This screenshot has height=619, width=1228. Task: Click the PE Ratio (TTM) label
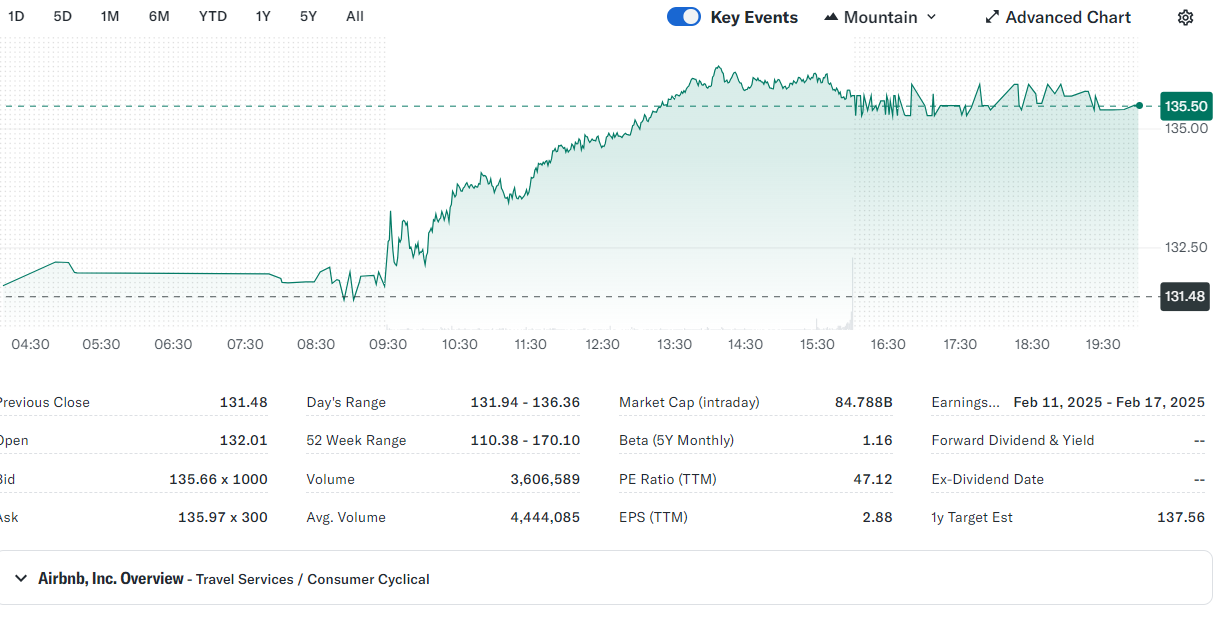[668, 479]
